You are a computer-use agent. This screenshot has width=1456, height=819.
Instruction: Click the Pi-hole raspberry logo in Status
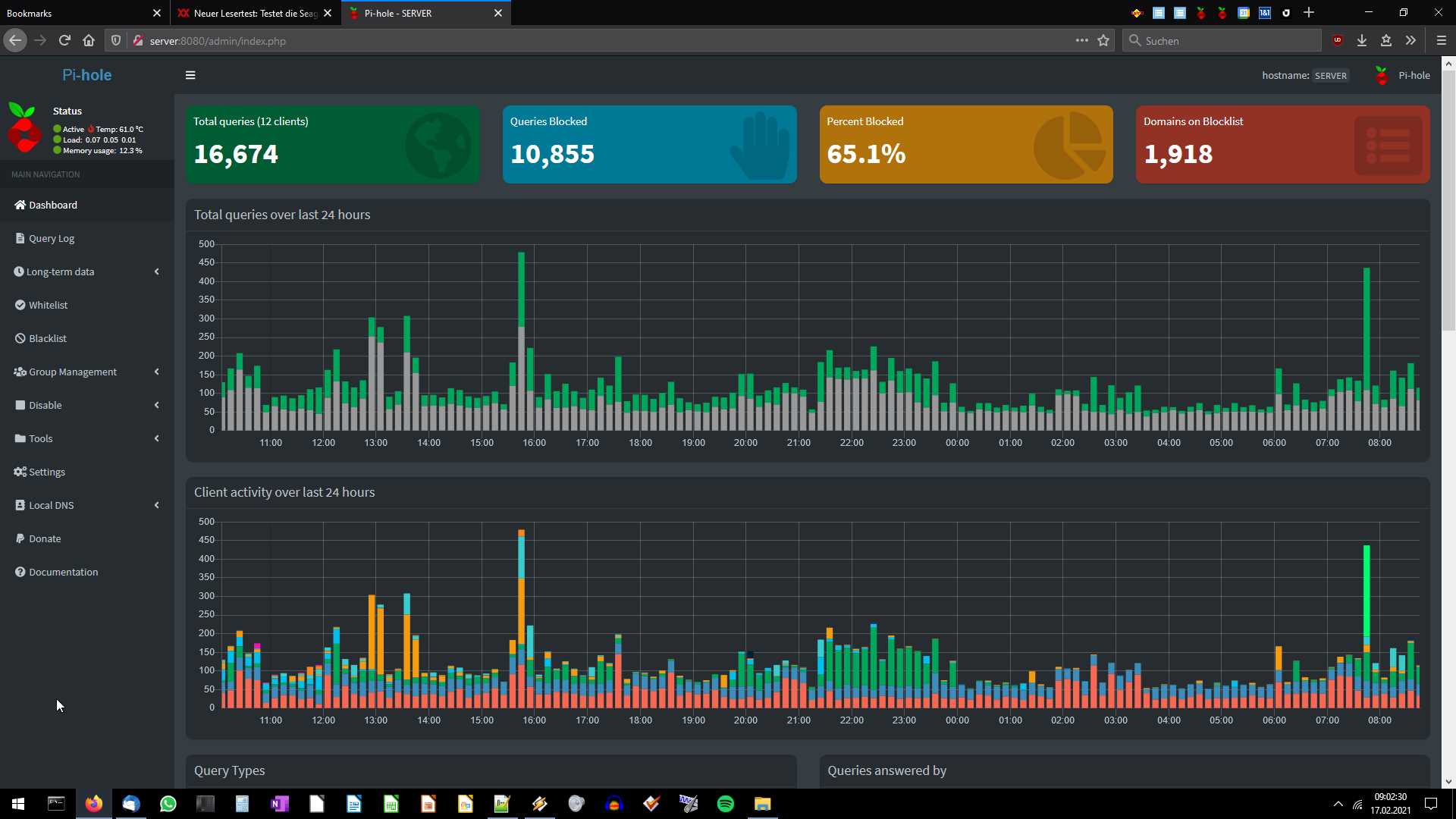24,128
